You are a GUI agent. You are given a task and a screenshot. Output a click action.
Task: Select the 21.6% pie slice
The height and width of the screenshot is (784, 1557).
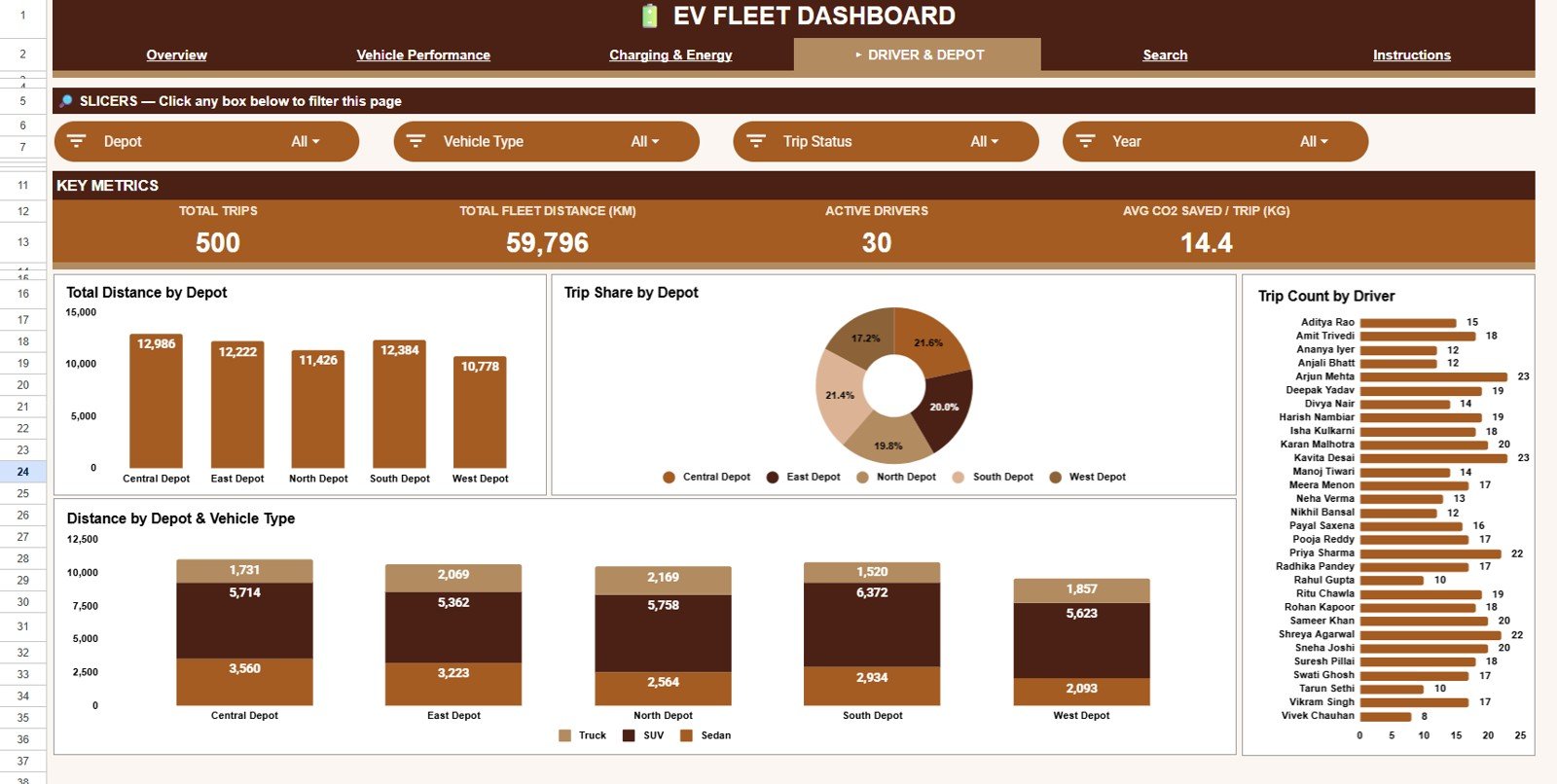[929, 340]
